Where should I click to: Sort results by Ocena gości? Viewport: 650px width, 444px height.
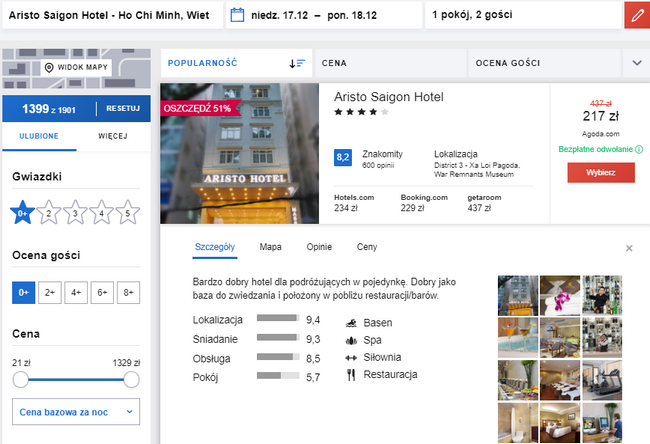coord(544,63)
